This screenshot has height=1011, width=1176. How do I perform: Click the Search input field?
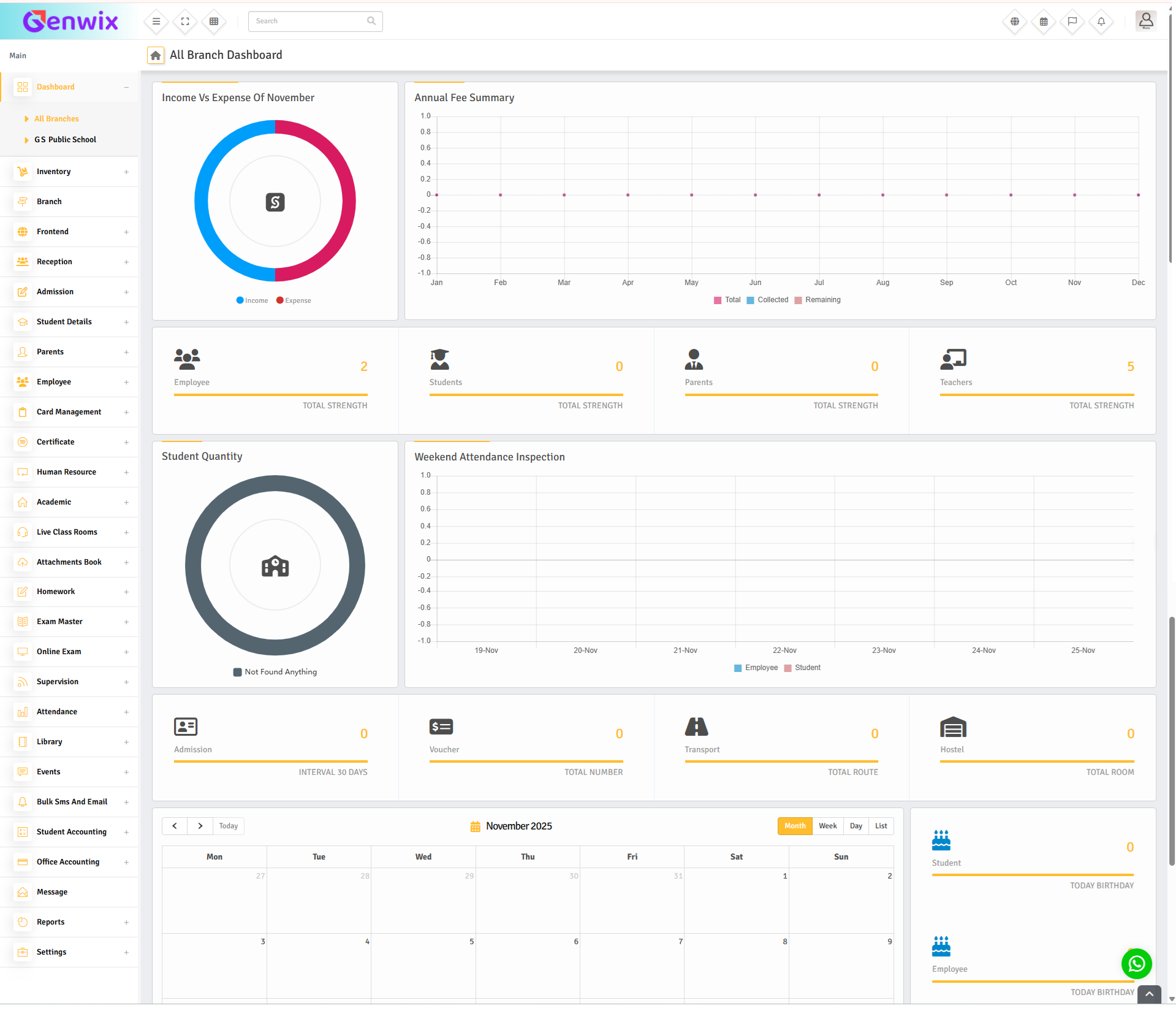pos(309,21)
